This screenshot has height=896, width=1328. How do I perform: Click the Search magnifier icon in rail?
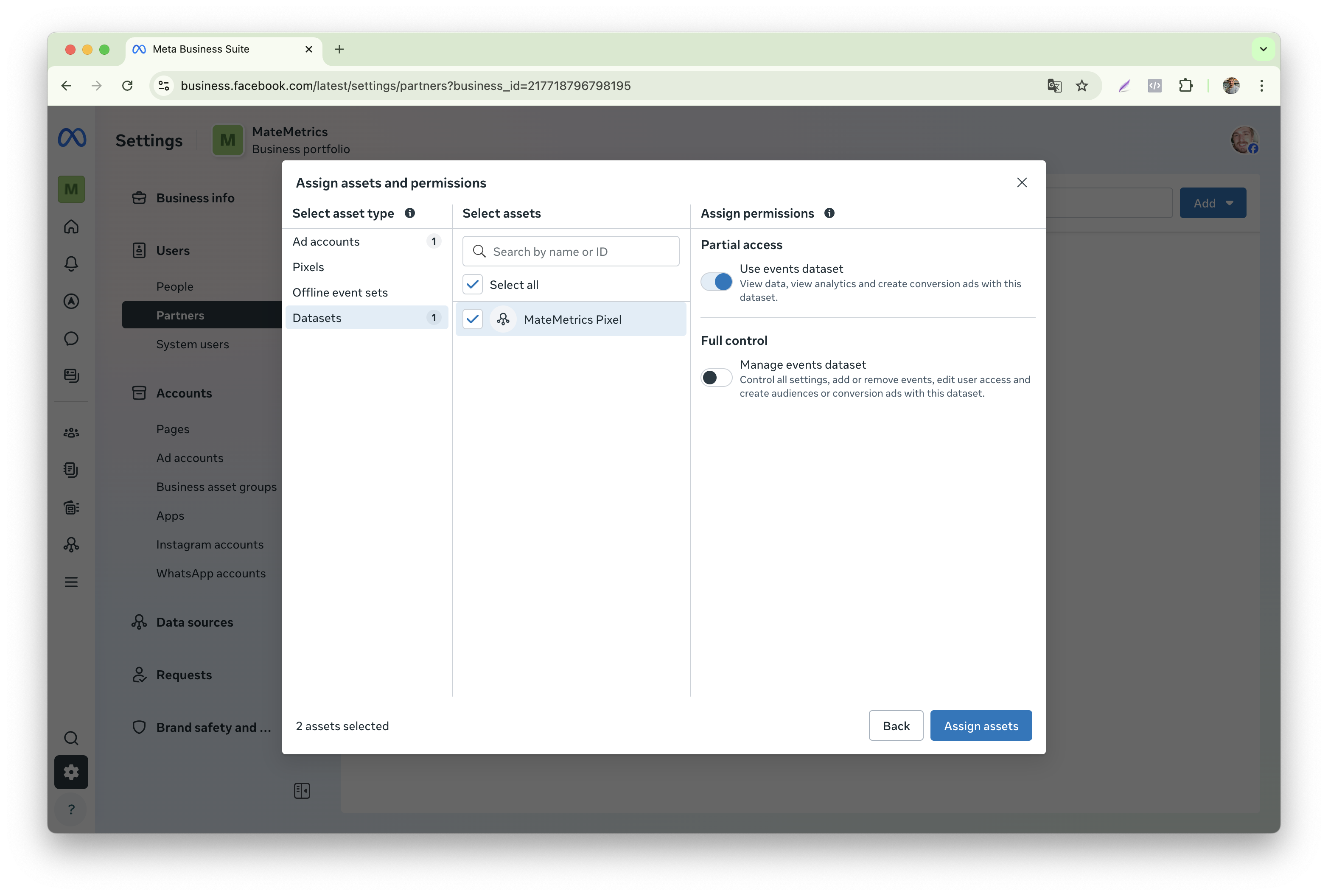pos(71,738)
